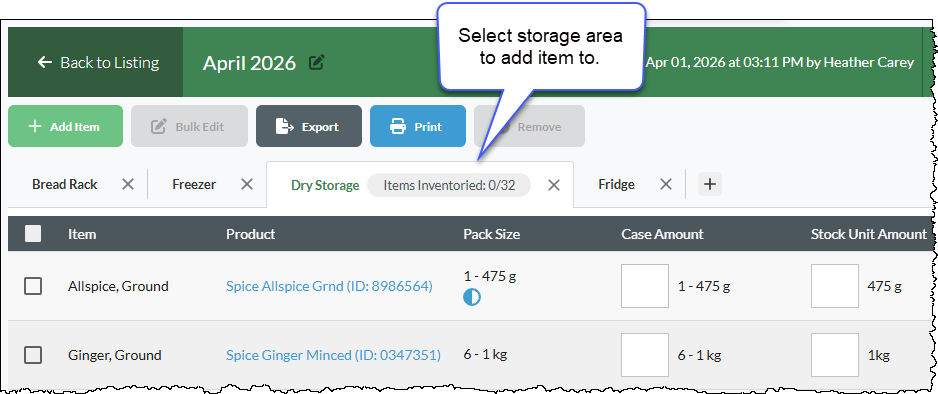The height and width of the screenshot is (394, 938).
Task: Click Ginger, Ground item name
Action: (114, 355)
